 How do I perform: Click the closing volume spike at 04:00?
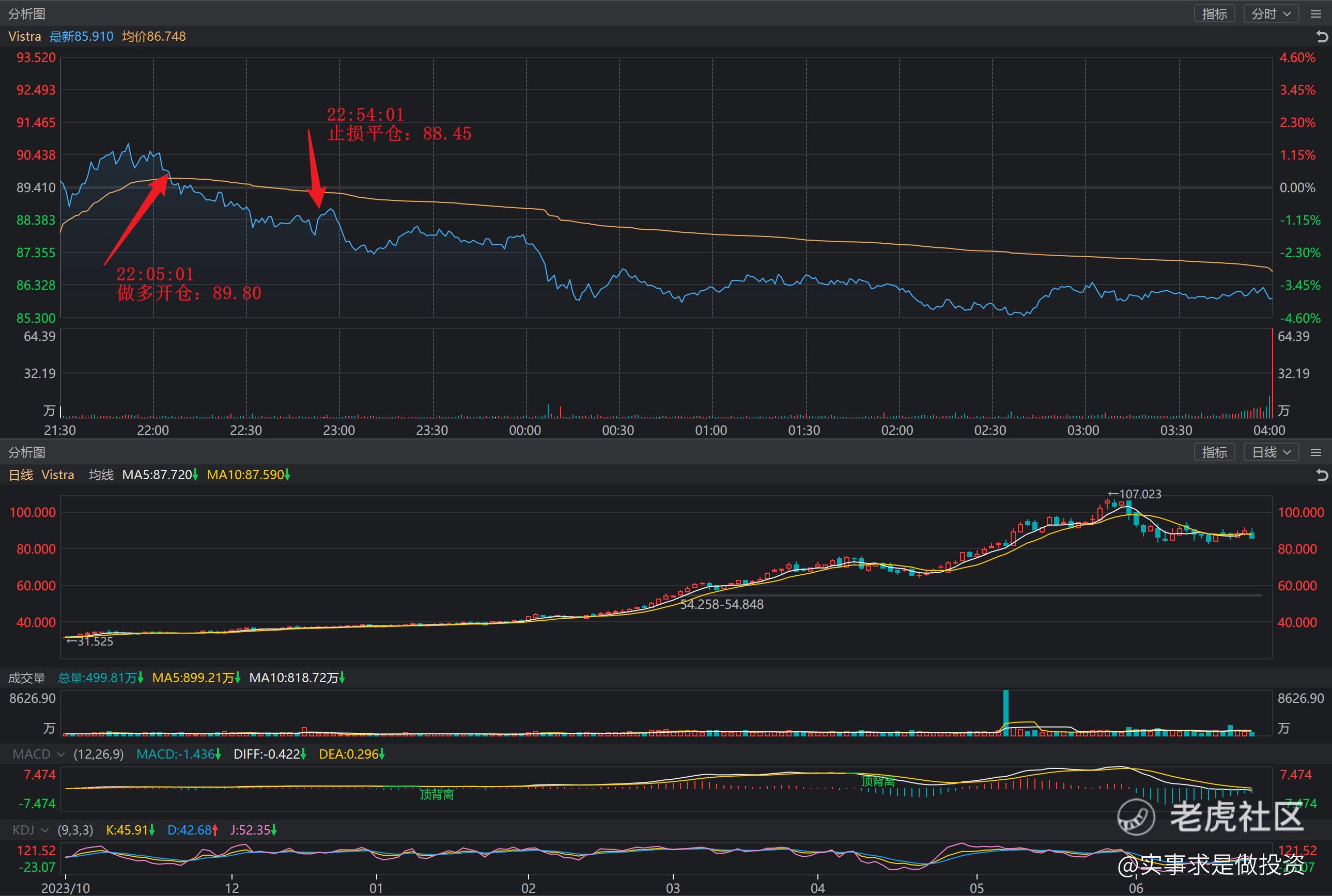[x=1272, y=373]
